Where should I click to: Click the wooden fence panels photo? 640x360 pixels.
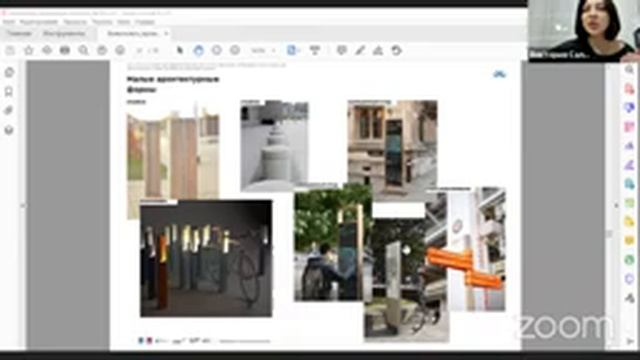[173, 156]
